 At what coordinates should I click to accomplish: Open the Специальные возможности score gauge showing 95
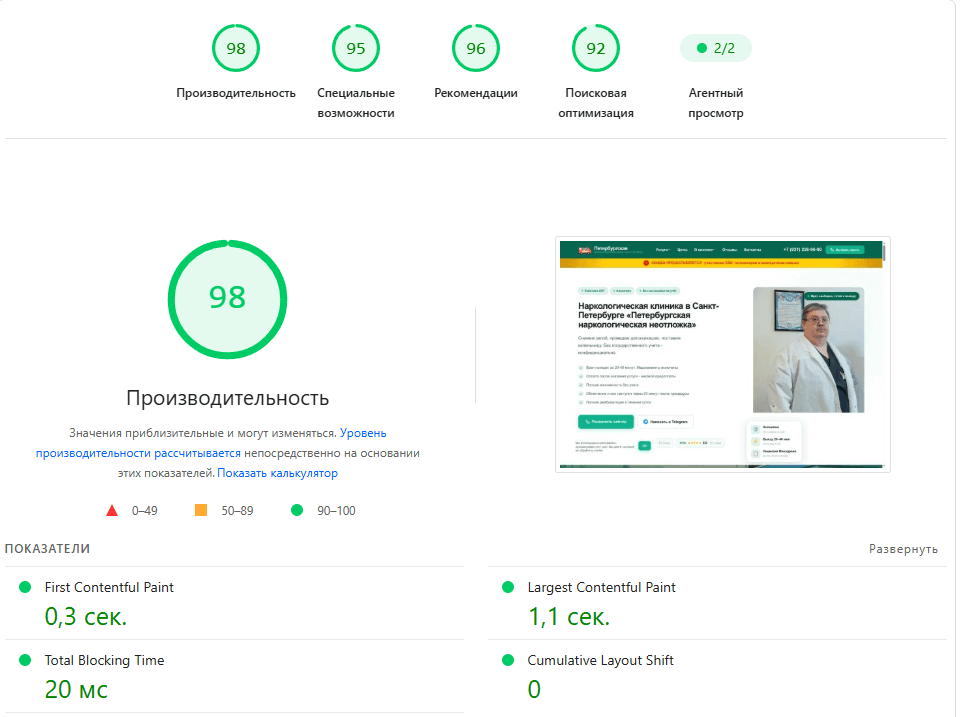(355, 48)
